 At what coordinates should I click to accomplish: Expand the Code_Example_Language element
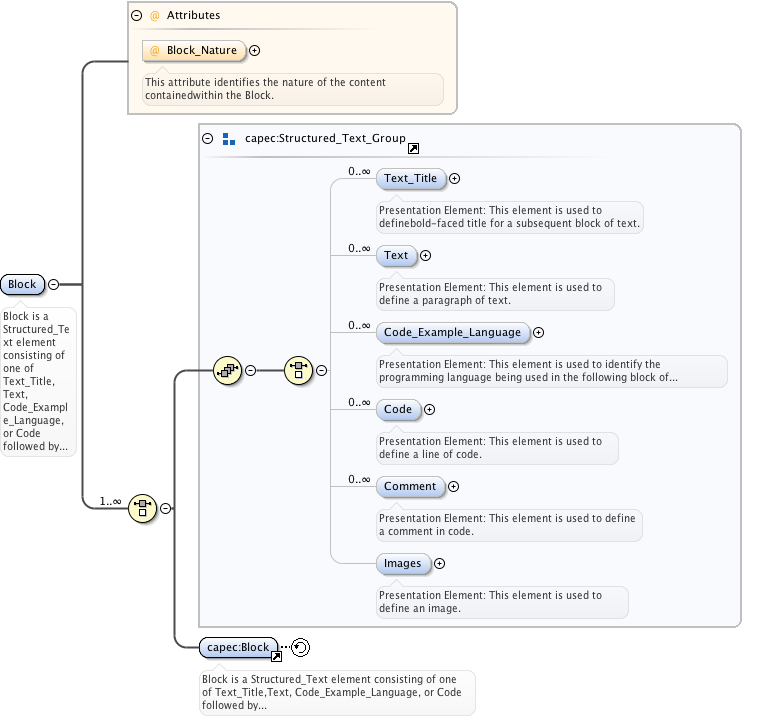(538, 333)
